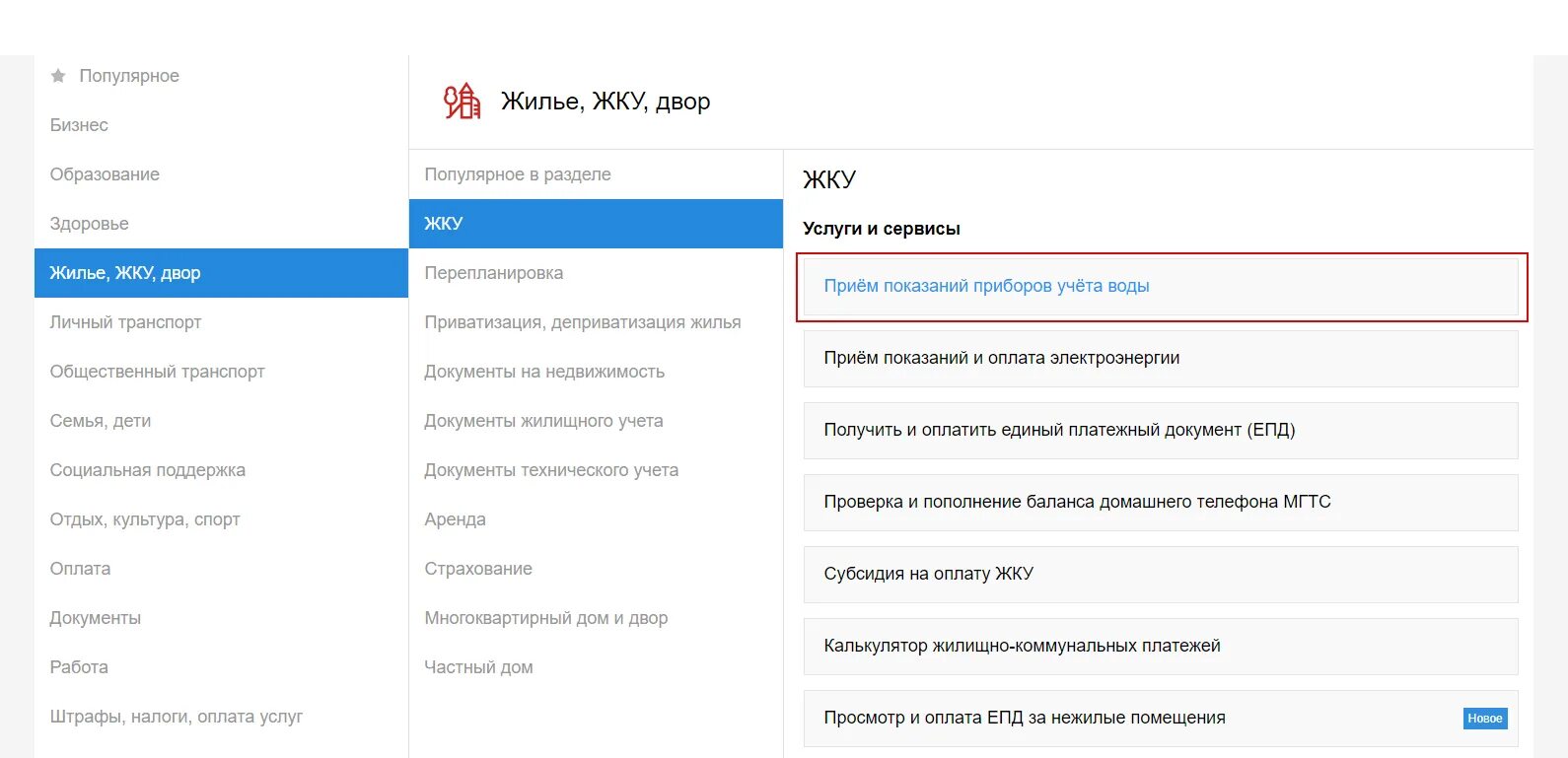
Task: Go to the Оплата category
Action: pos(80,569)
